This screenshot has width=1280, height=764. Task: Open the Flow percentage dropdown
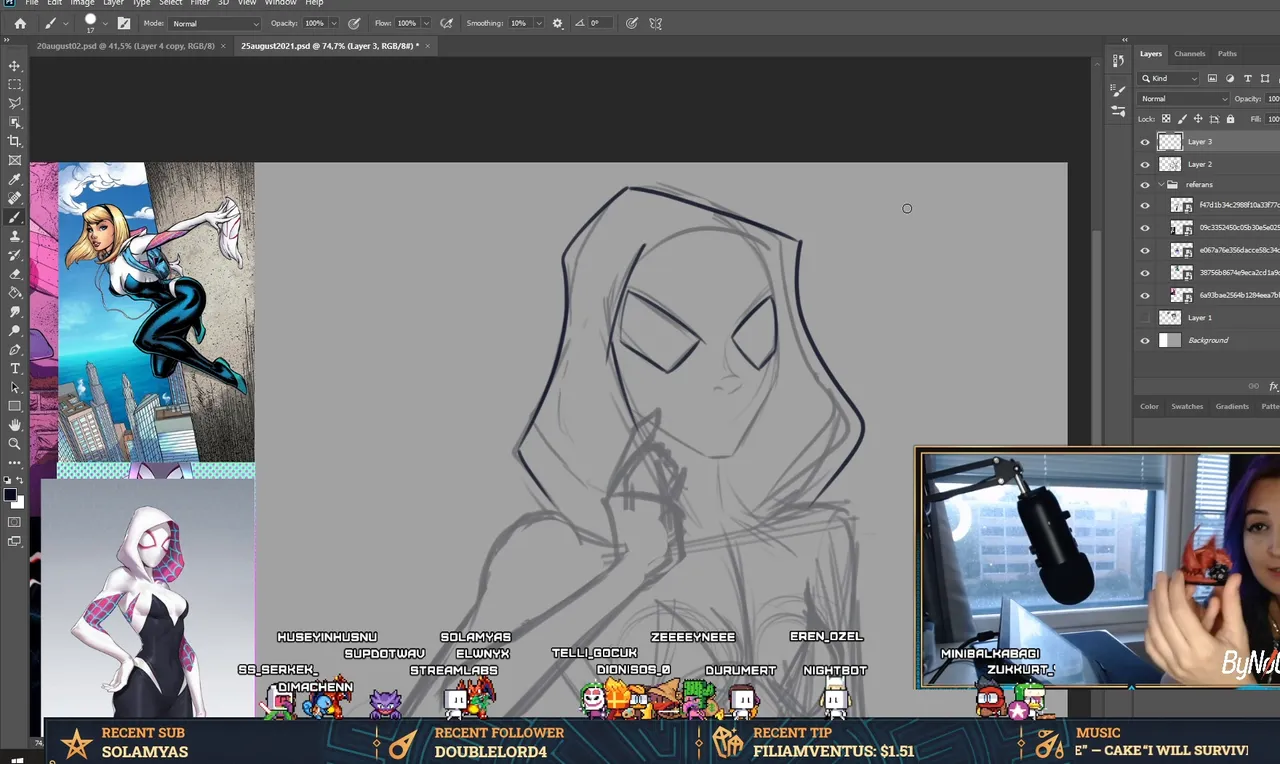426,23
